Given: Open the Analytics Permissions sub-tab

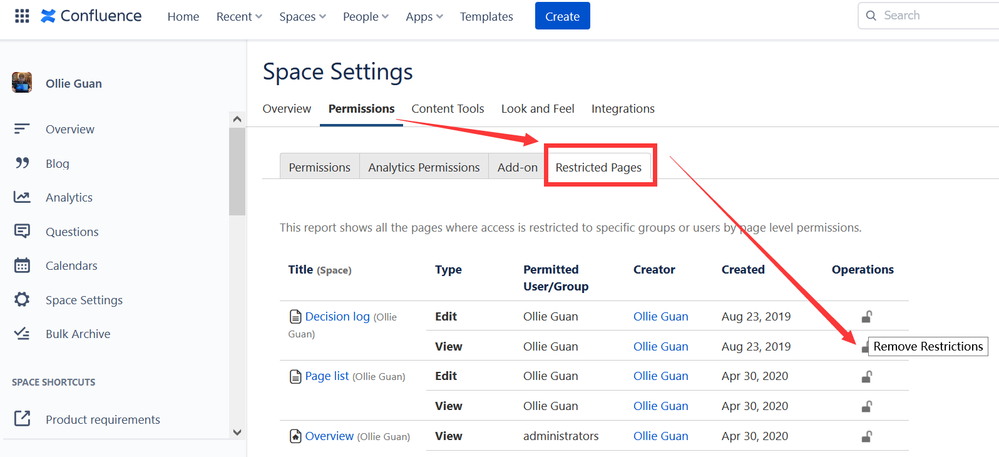Looking at the screenshot, I should [424, 168].
